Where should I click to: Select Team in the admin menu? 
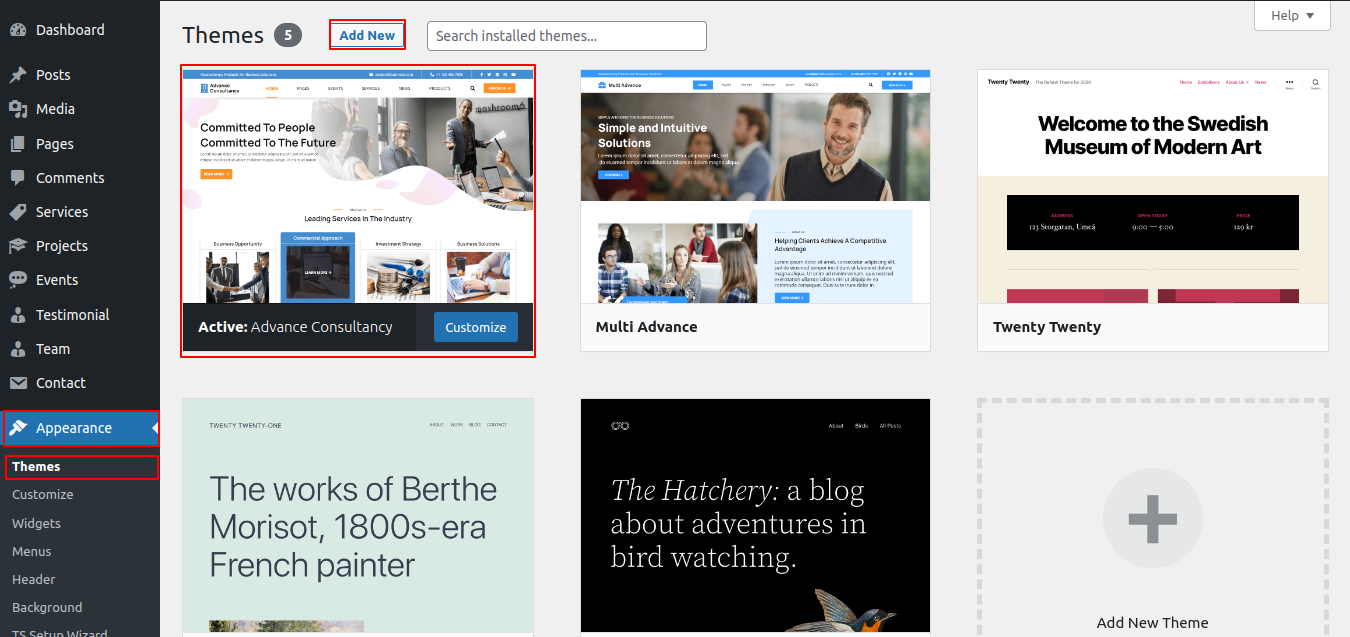tap(80, 349)
